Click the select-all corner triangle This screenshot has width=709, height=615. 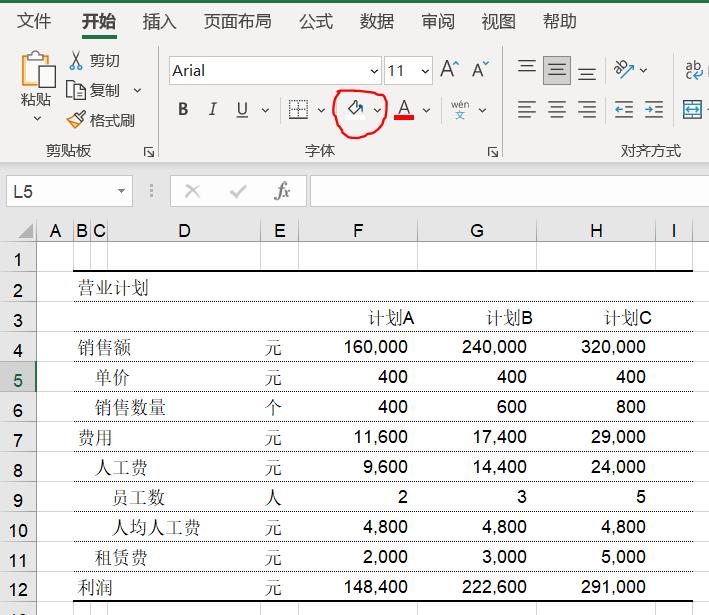click(26, 231)
